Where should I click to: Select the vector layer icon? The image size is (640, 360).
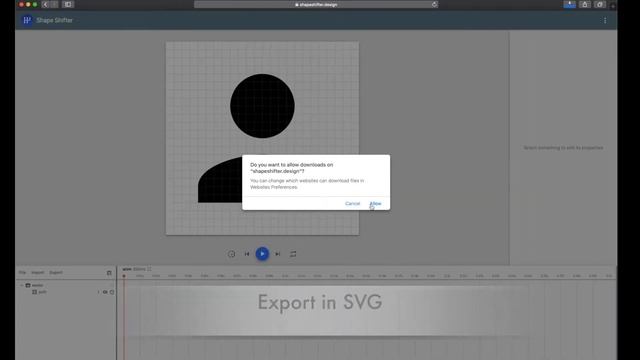(x=28, y=285)
